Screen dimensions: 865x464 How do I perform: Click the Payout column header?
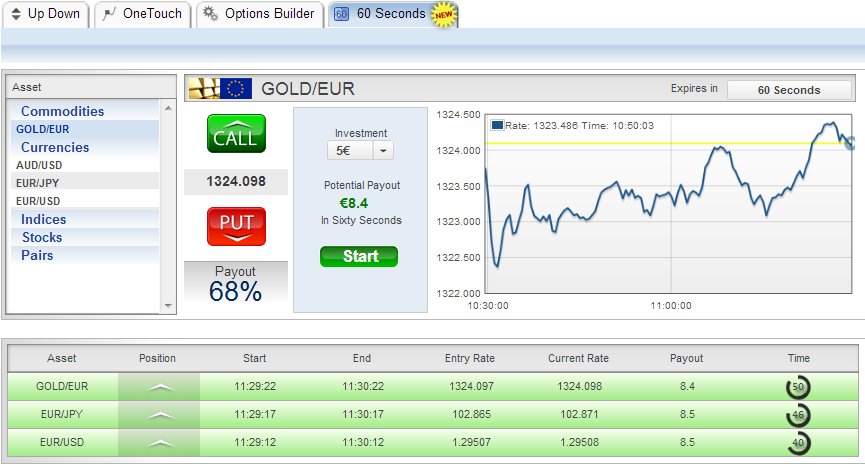pos(686,358)
